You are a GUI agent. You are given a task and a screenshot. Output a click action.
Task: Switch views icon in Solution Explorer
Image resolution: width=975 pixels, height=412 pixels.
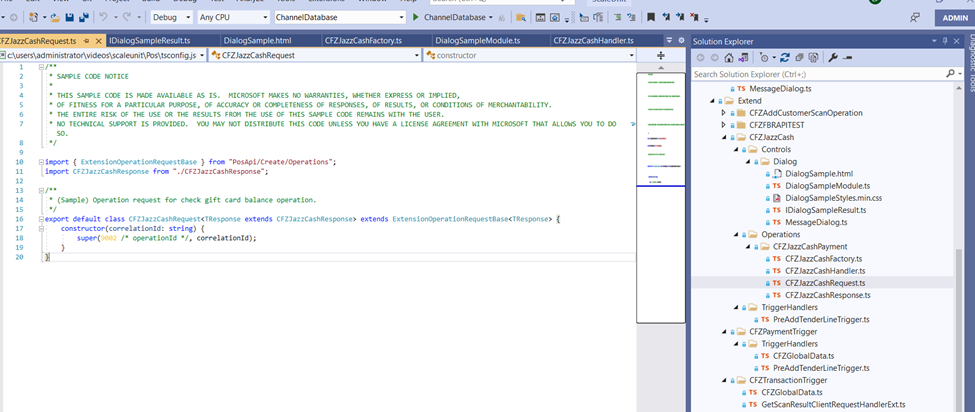click(x=742, y=58)
